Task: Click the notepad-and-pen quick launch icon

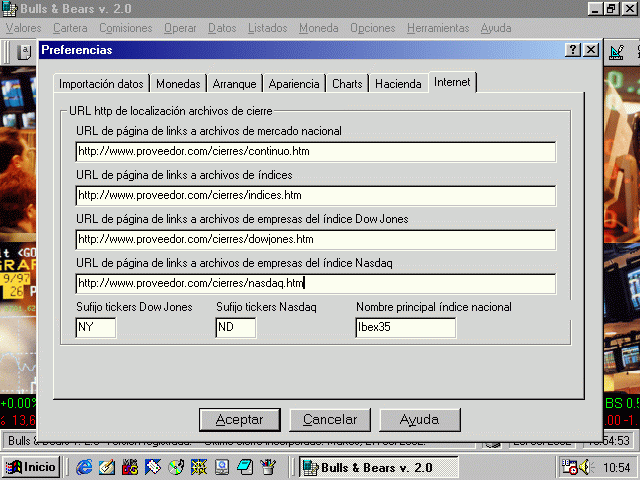Action: [107, 467]
